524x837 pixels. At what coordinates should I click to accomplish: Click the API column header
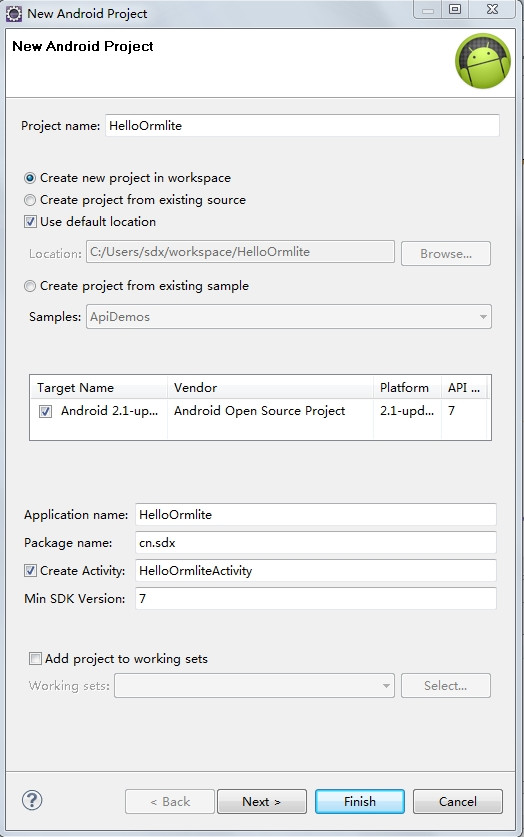464,388
